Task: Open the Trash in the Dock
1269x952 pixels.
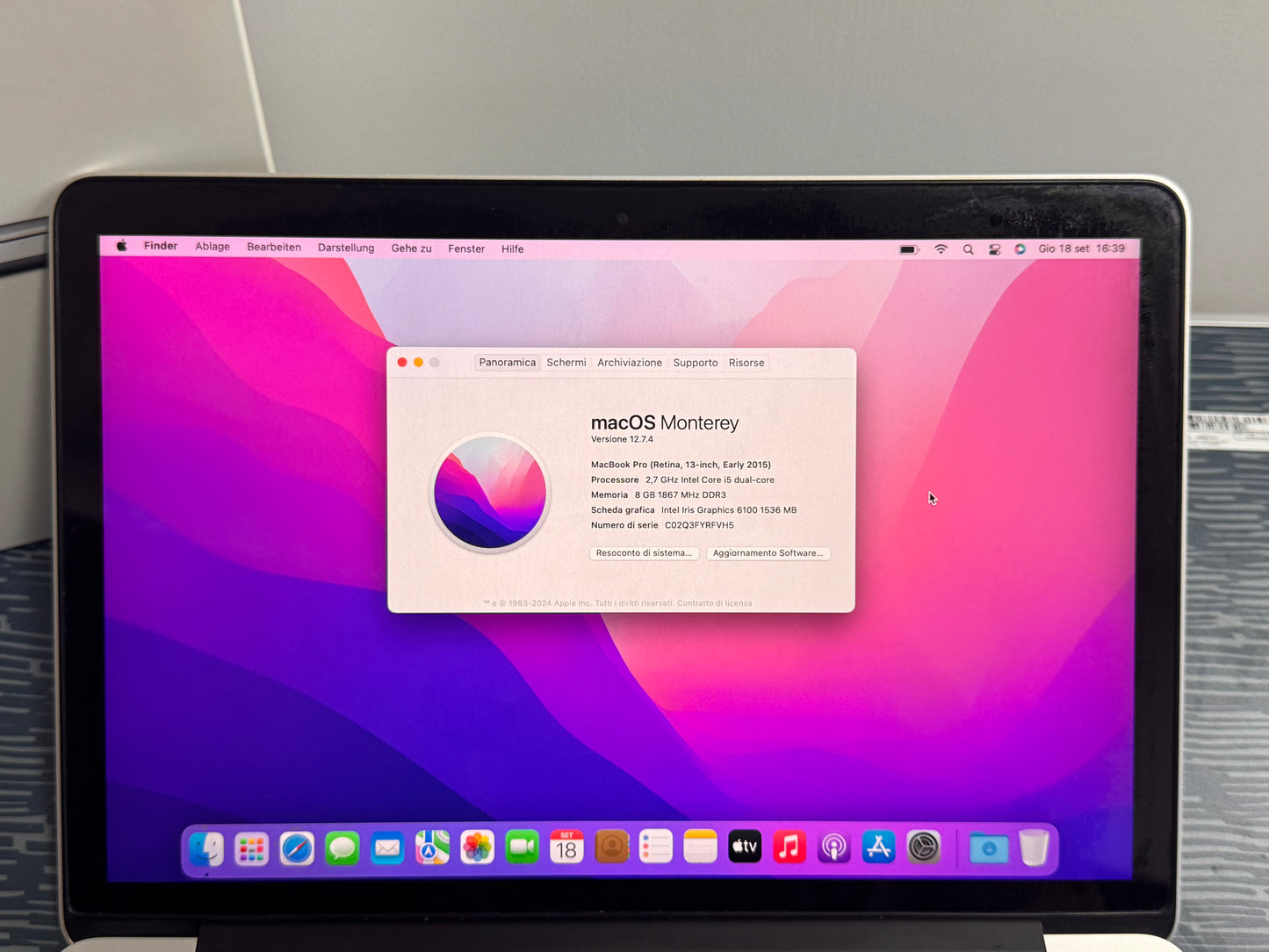Action: point(1034,848)
